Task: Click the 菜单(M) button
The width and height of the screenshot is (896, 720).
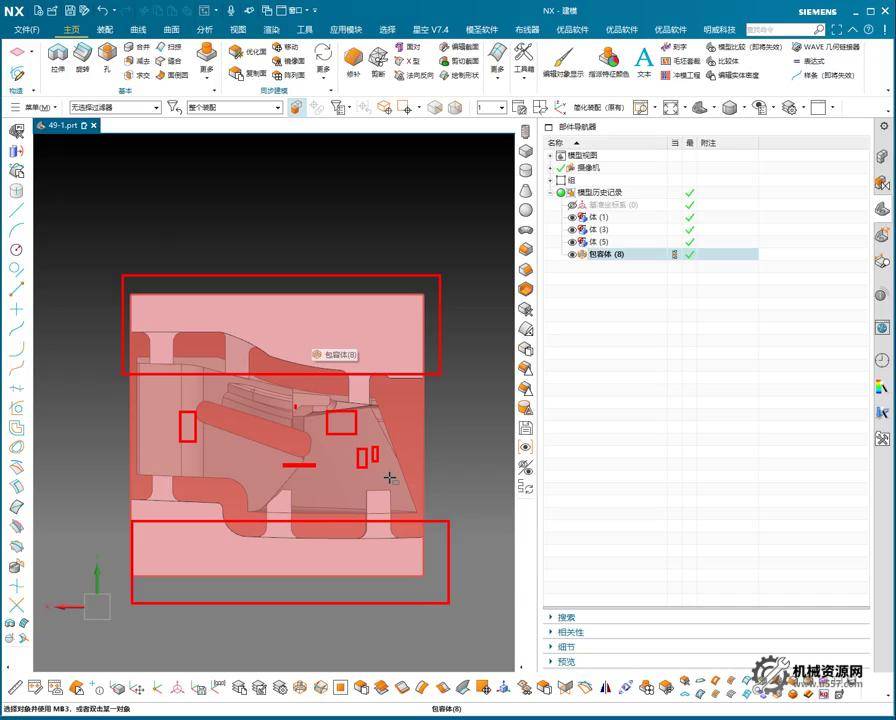Action: click(39, 107)
